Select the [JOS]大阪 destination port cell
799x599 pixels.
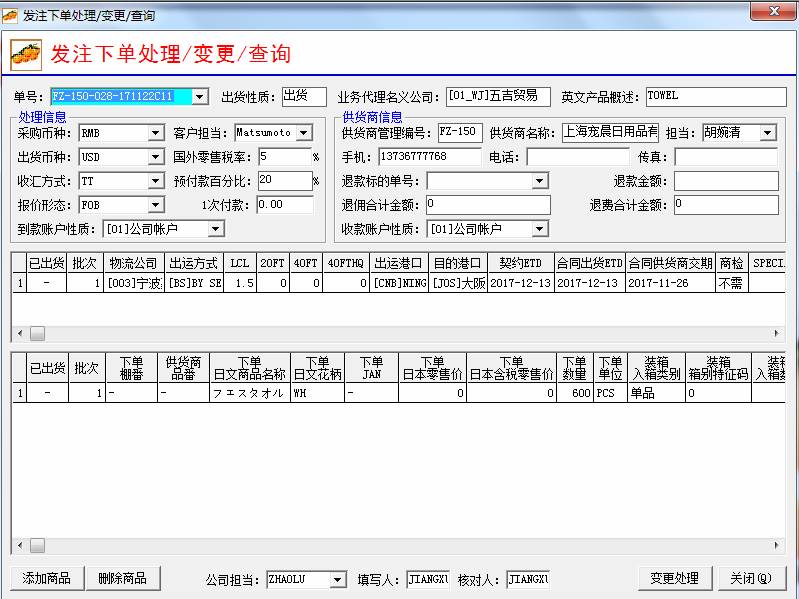pos(458,283)
